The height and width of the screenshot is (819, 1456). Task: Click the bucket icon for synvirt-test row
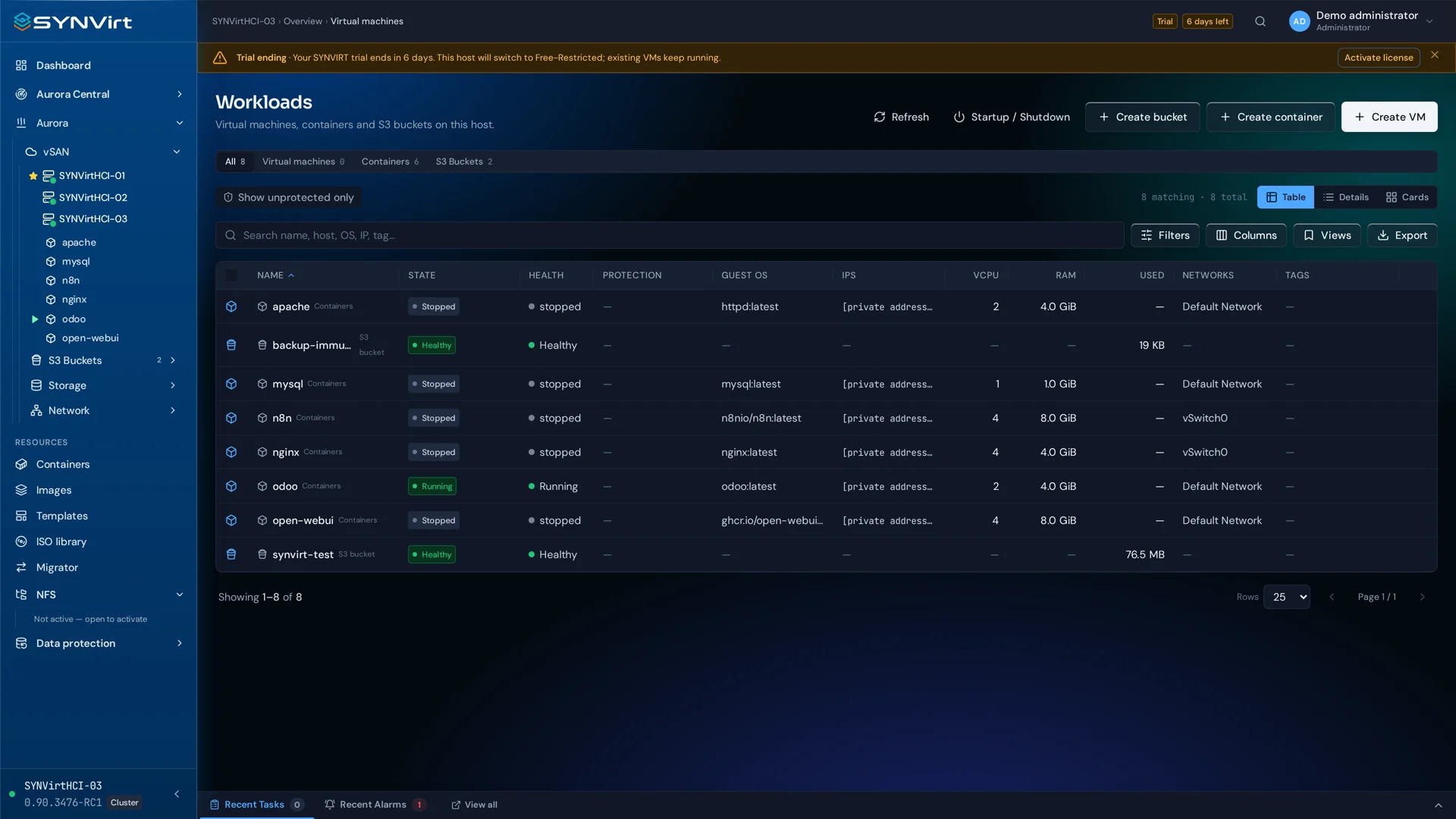pyautogui.click(x=231, y=554)
